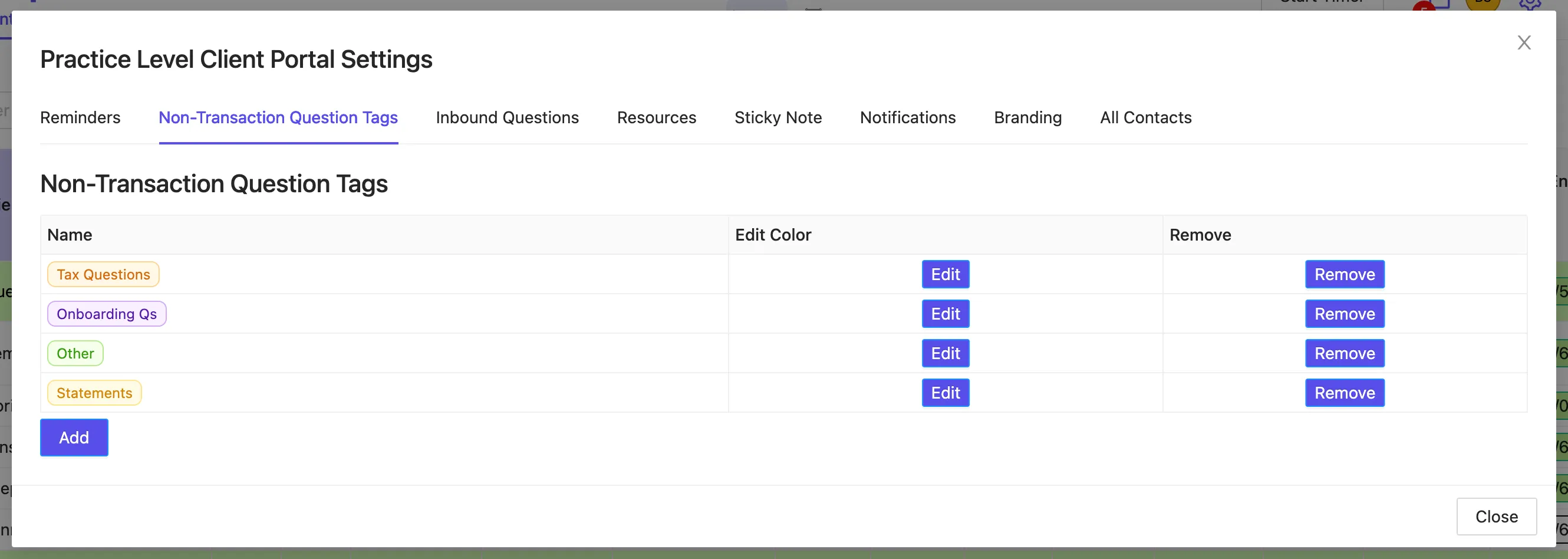Add a new question tag
The width and height of the screenshot is (1568, 559).
(x=74, y=438)
